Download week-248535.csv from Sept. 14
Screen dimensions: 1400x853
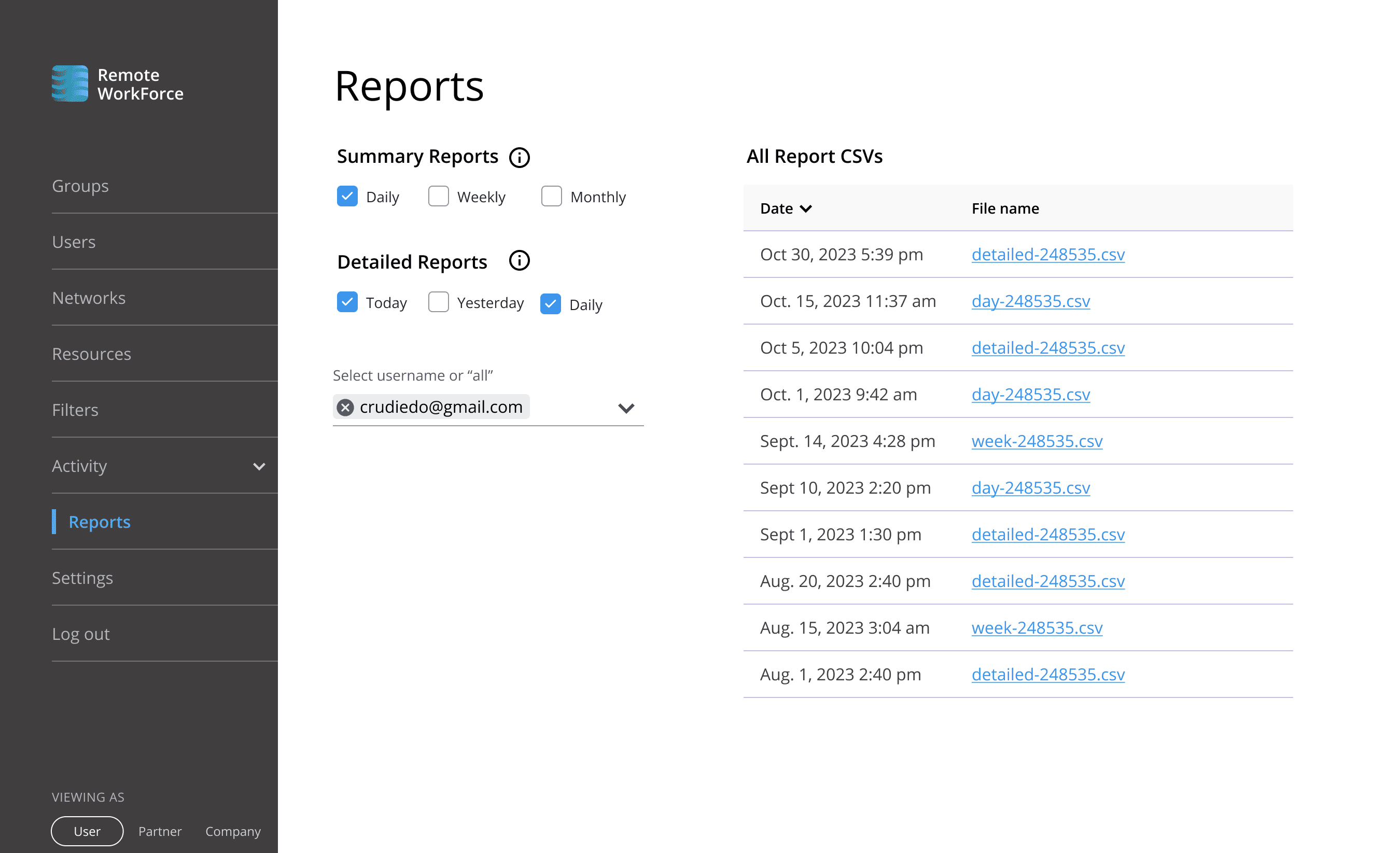point(1037,441)
